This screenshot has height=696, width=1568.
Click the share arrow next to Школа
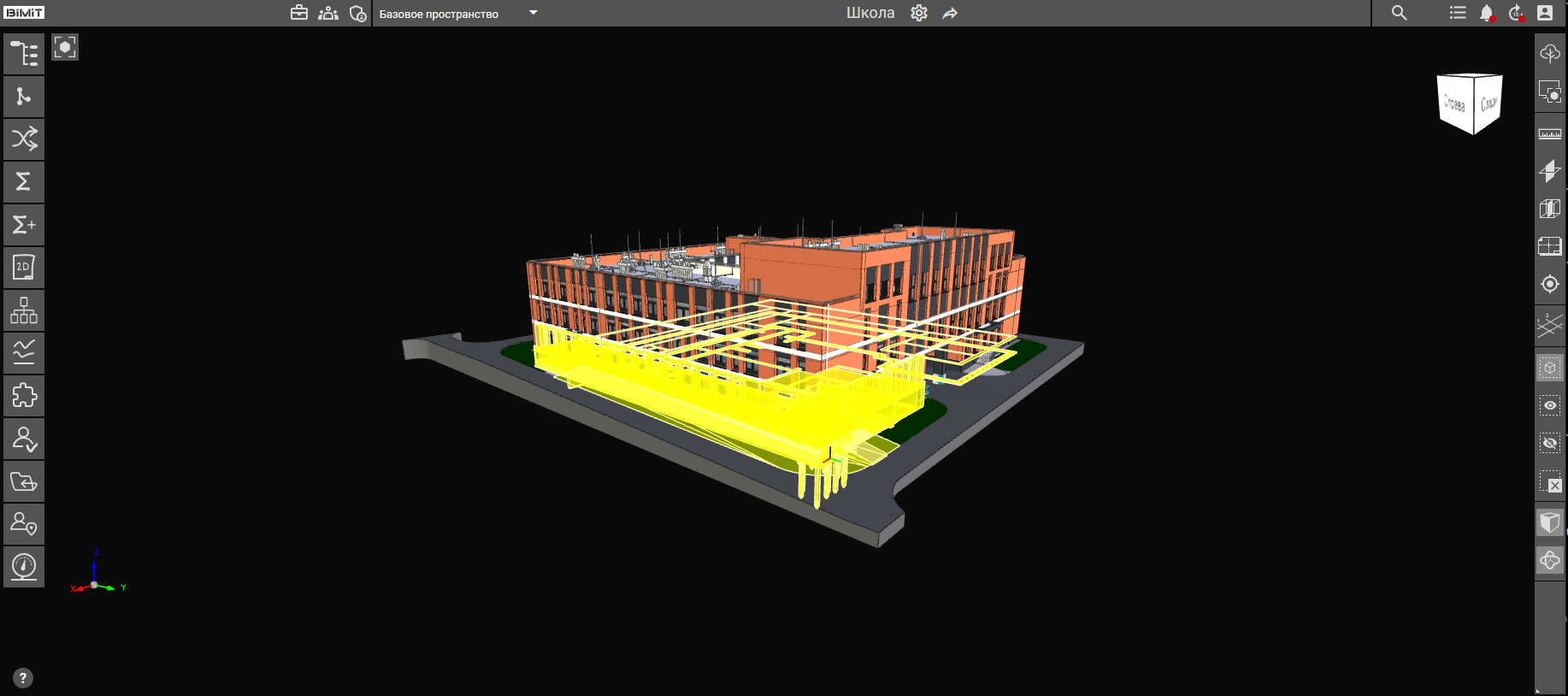coord(950,13)
